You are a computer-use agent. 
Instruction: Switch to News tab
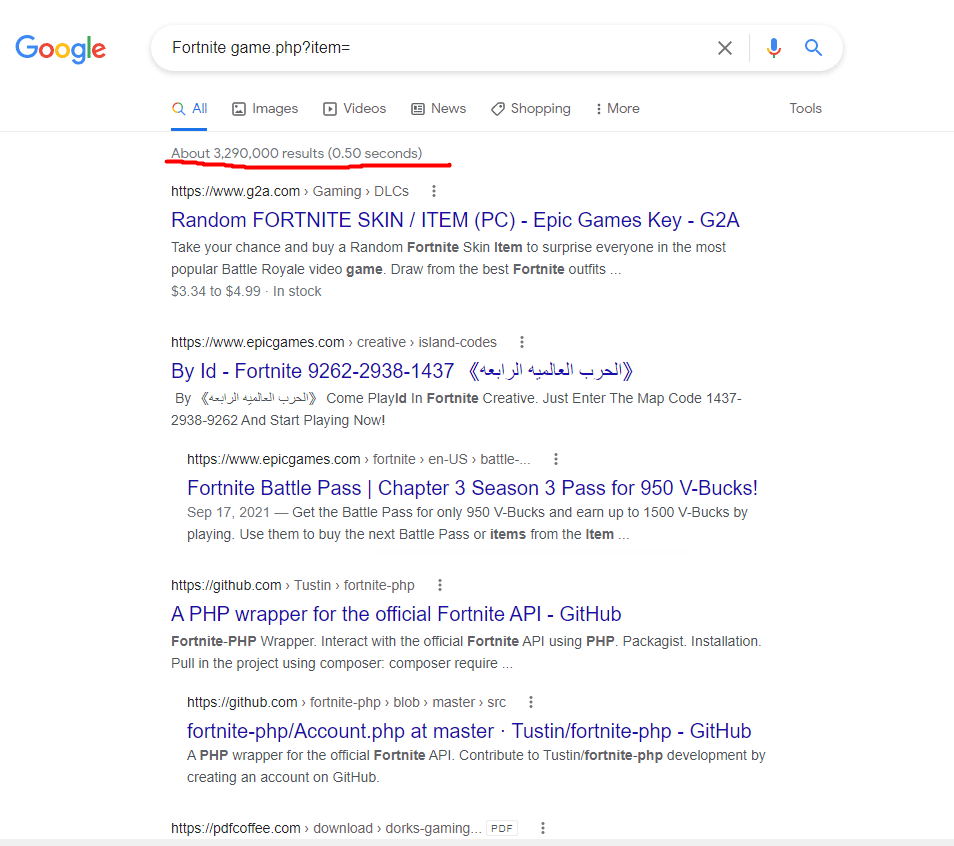(x=438, y=108)
